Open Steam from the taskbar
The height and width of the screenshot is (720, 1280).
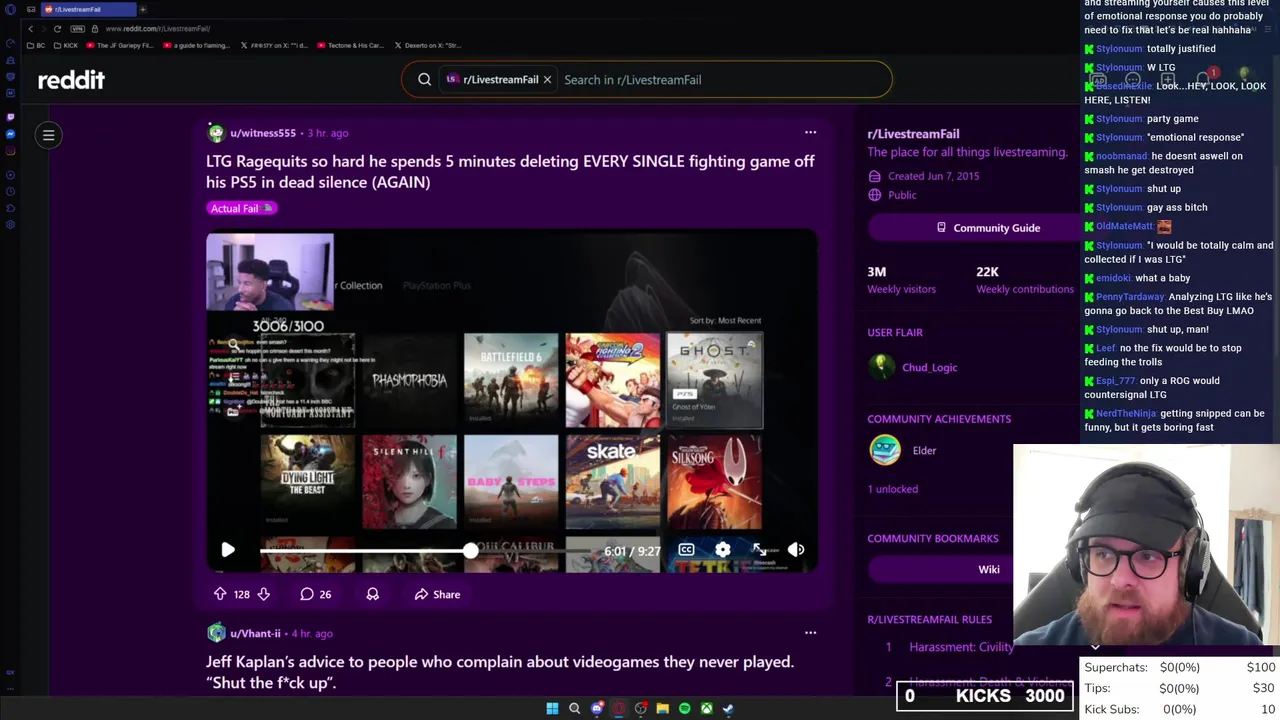(x=728, y=708)
